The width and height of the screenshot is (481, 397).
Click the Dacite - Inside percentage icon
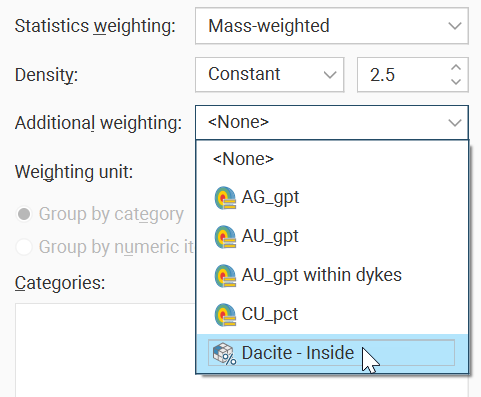pyautogui.click(x=225, y=354)
